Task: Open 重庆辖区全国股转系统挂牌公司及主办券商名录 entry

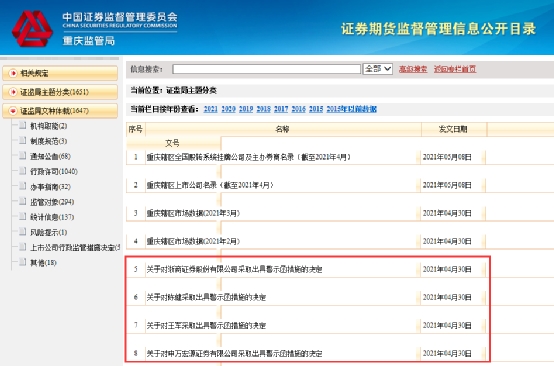Action: tap(249, 157)
